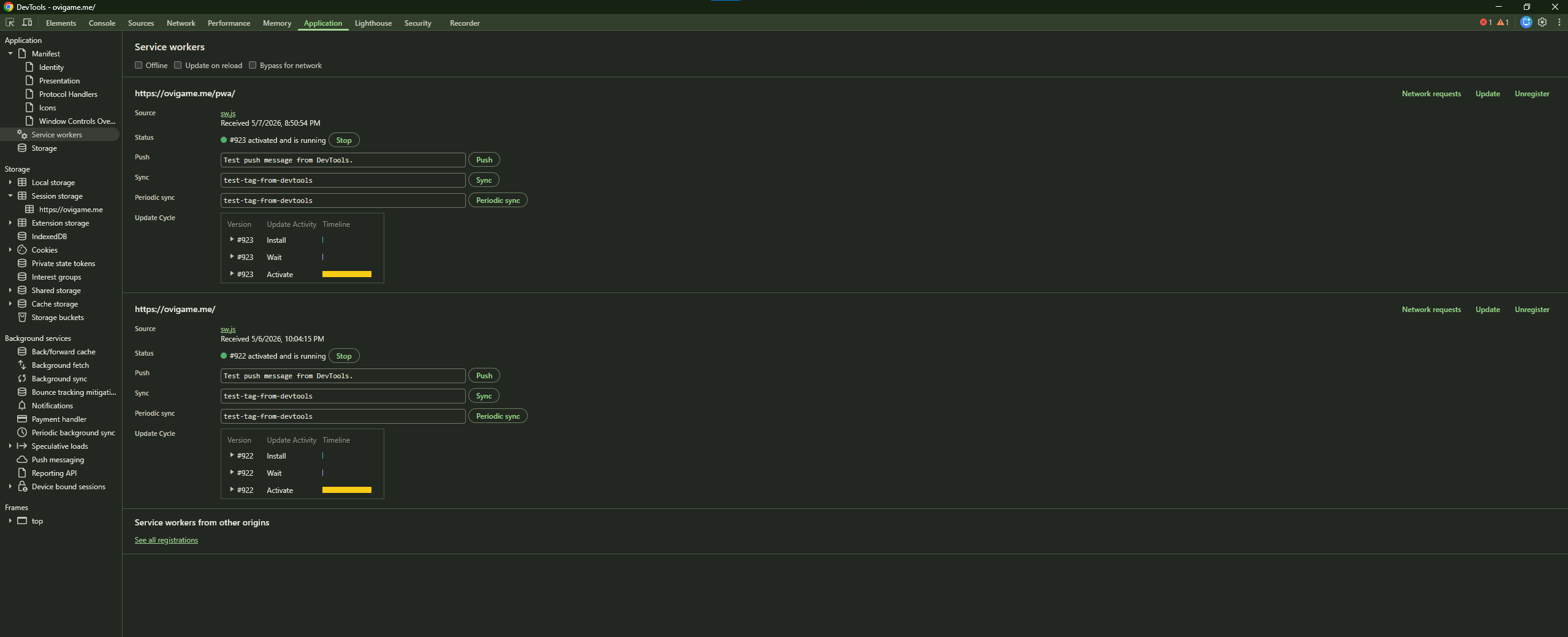Click the Background sync icon
The image size is (1568, 637).
coord(22,379)
